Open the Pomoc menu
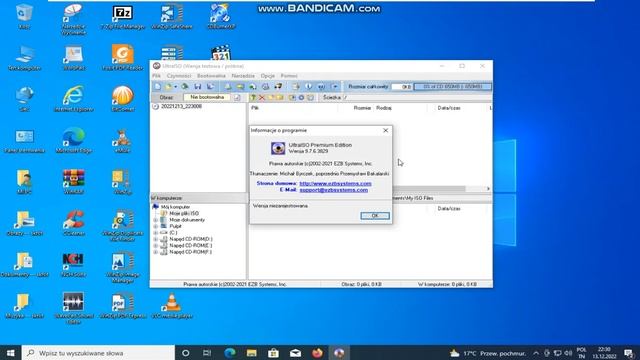Image resolution: width=640 pixels, height=360 pixels. pos(289,76)
